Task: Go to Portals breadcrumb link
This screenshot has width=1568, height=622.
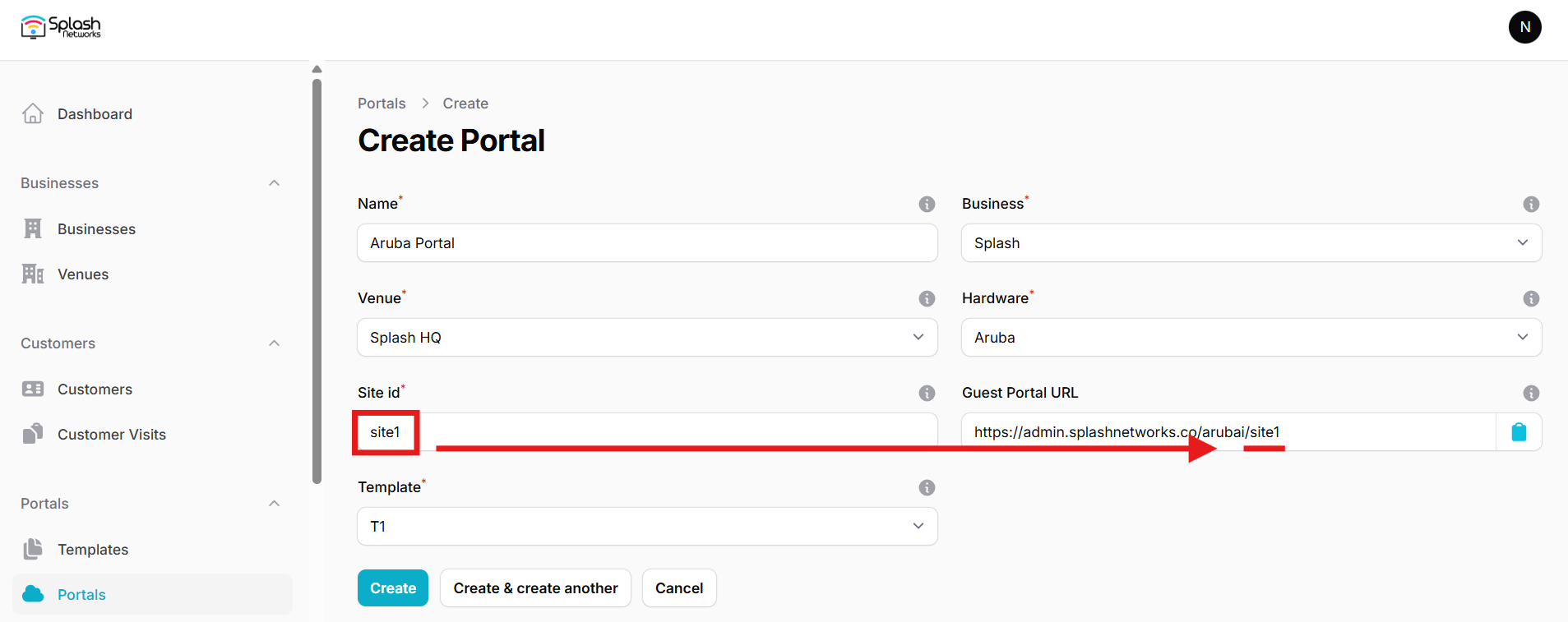Action: [382, 104]
